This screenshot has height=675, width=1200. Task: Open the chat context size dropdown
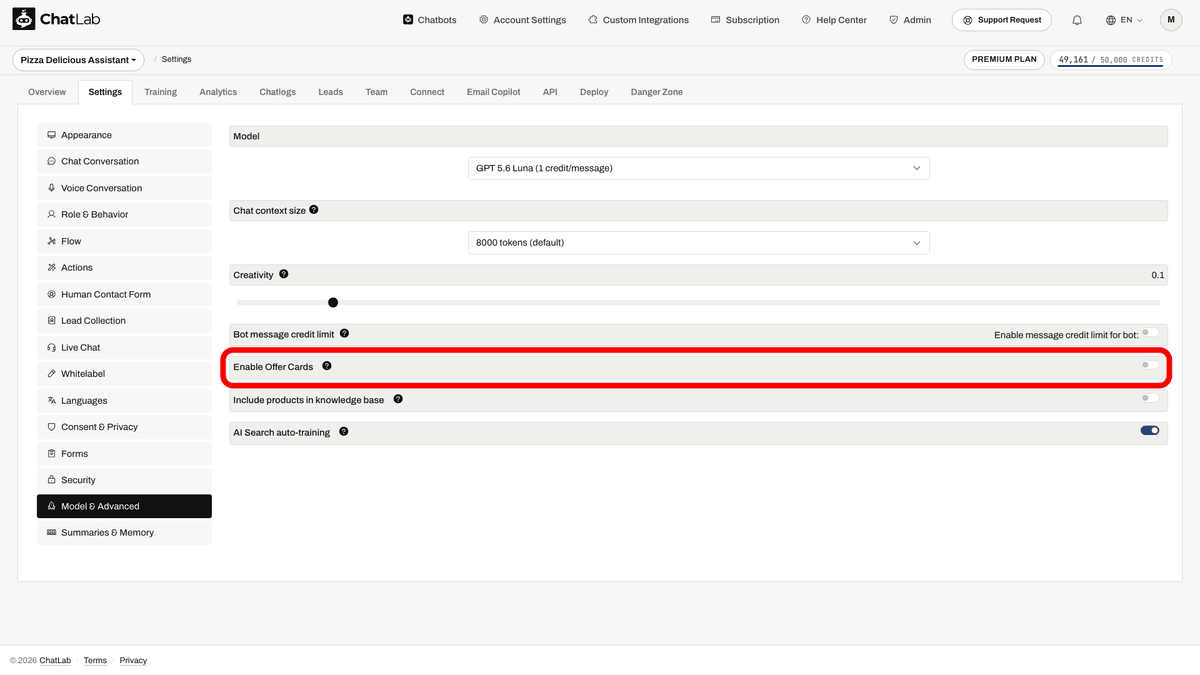point(699,242)
